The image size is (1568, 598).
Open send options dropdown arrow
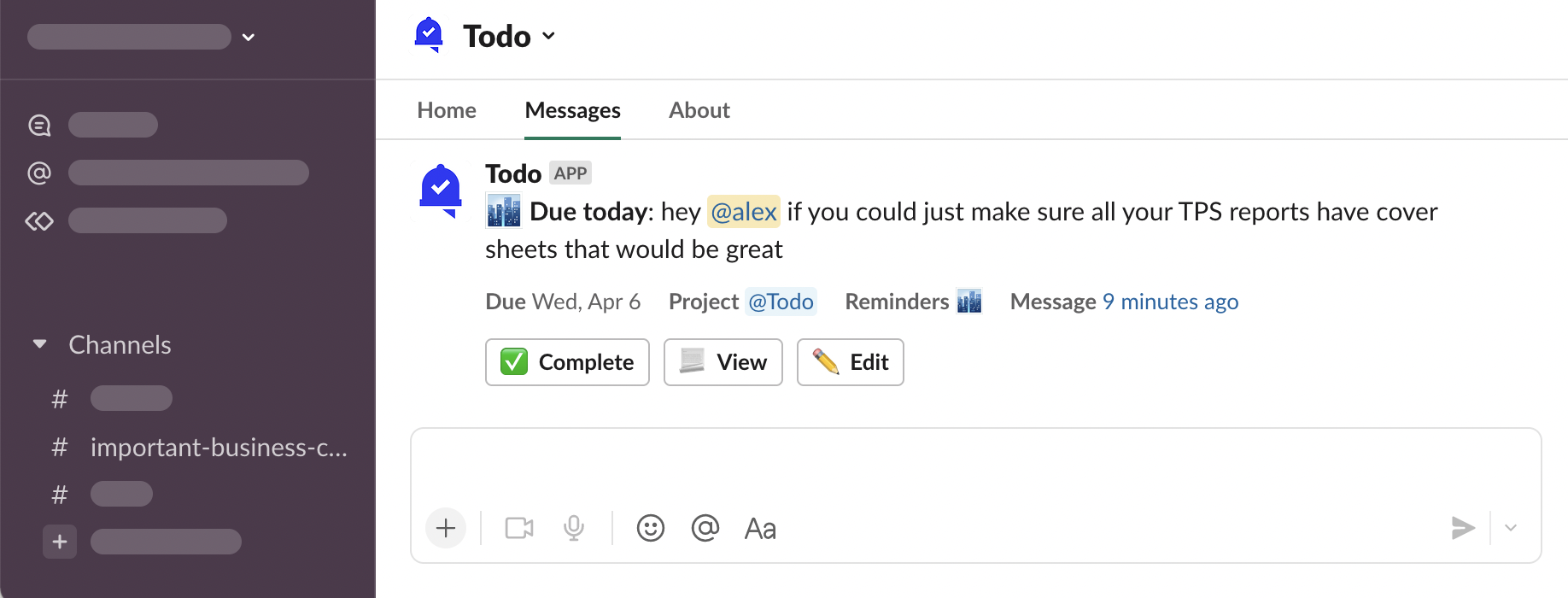coord(1511,528)
